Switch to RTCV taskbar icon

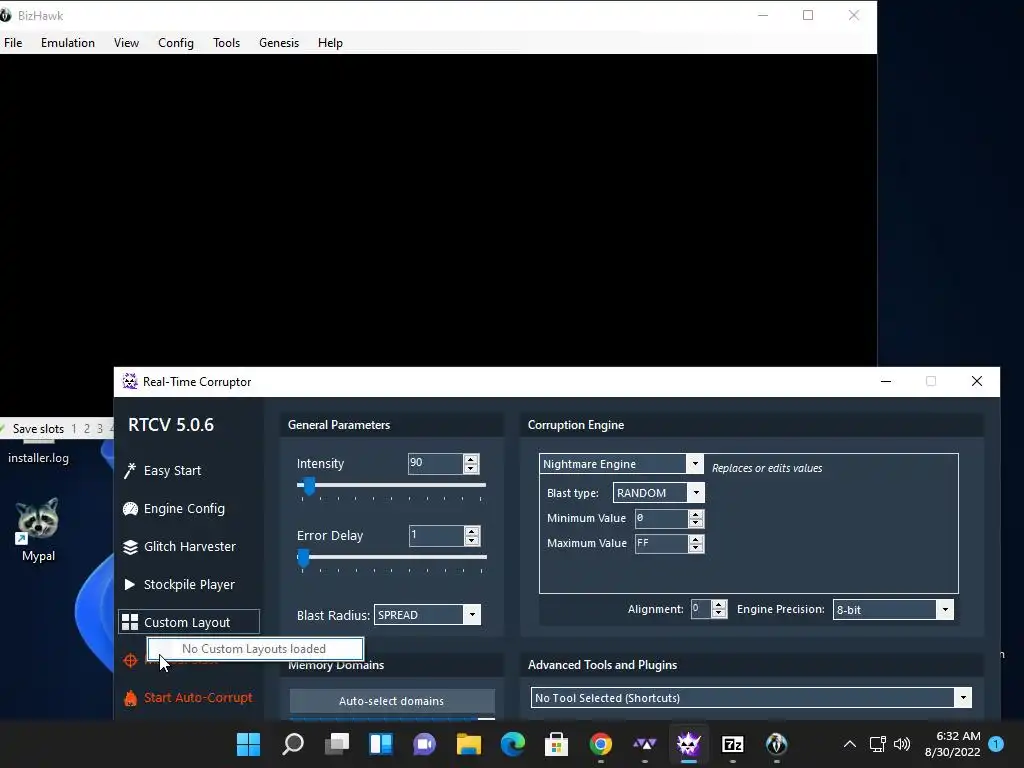coord(688,744)
